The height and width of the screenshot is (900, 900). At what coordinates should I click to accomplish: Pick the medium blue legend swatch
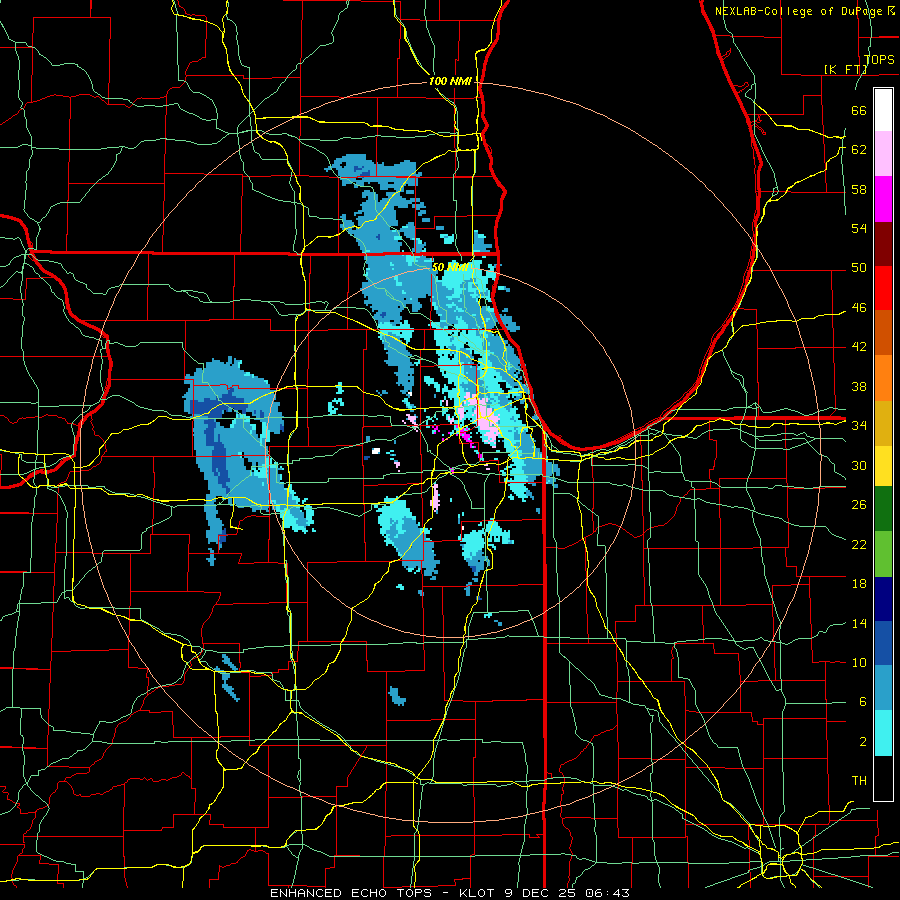click(x=883, y=643)
